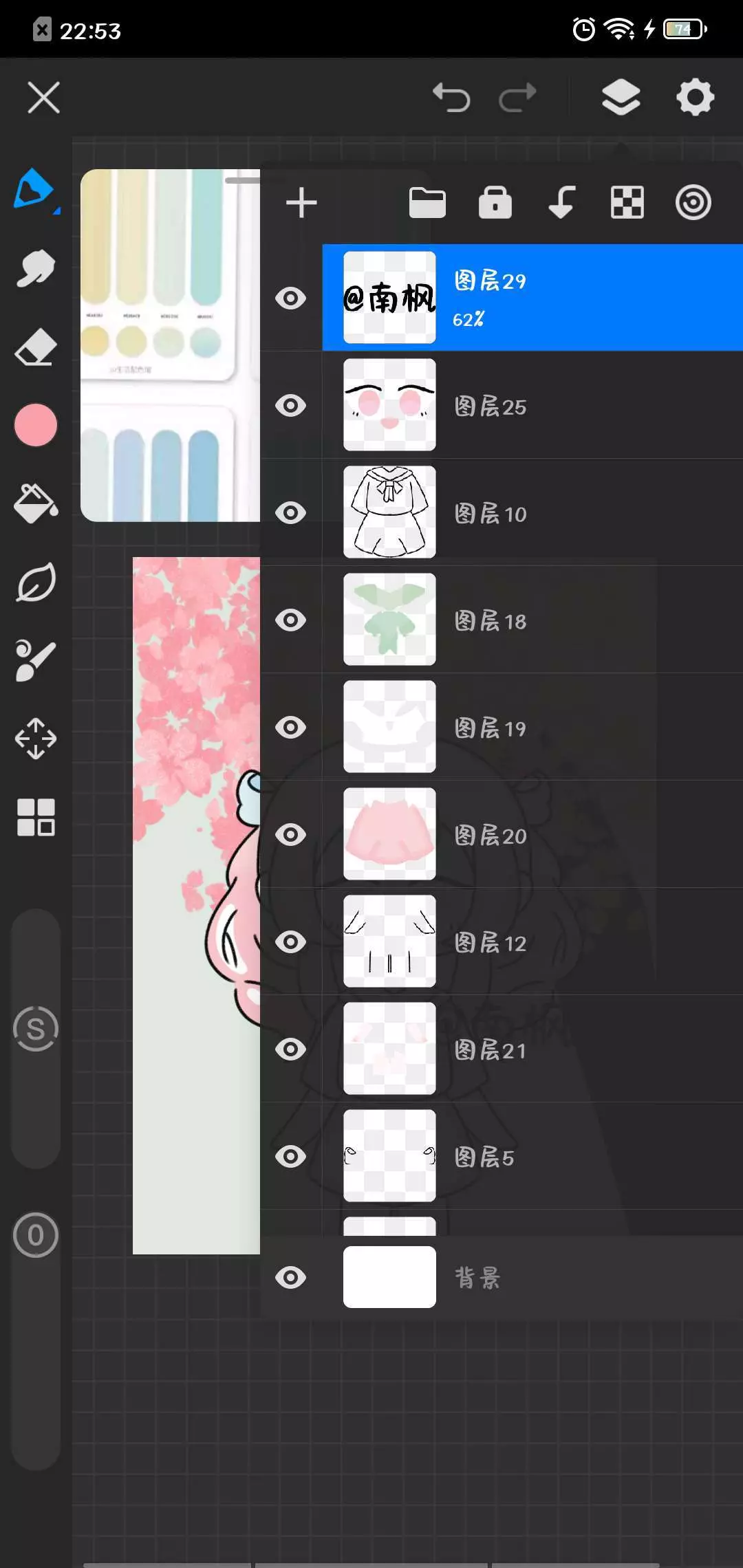Select the transform move tool
The width and height of the screenshot is (743, 1568).
(36, 739)
